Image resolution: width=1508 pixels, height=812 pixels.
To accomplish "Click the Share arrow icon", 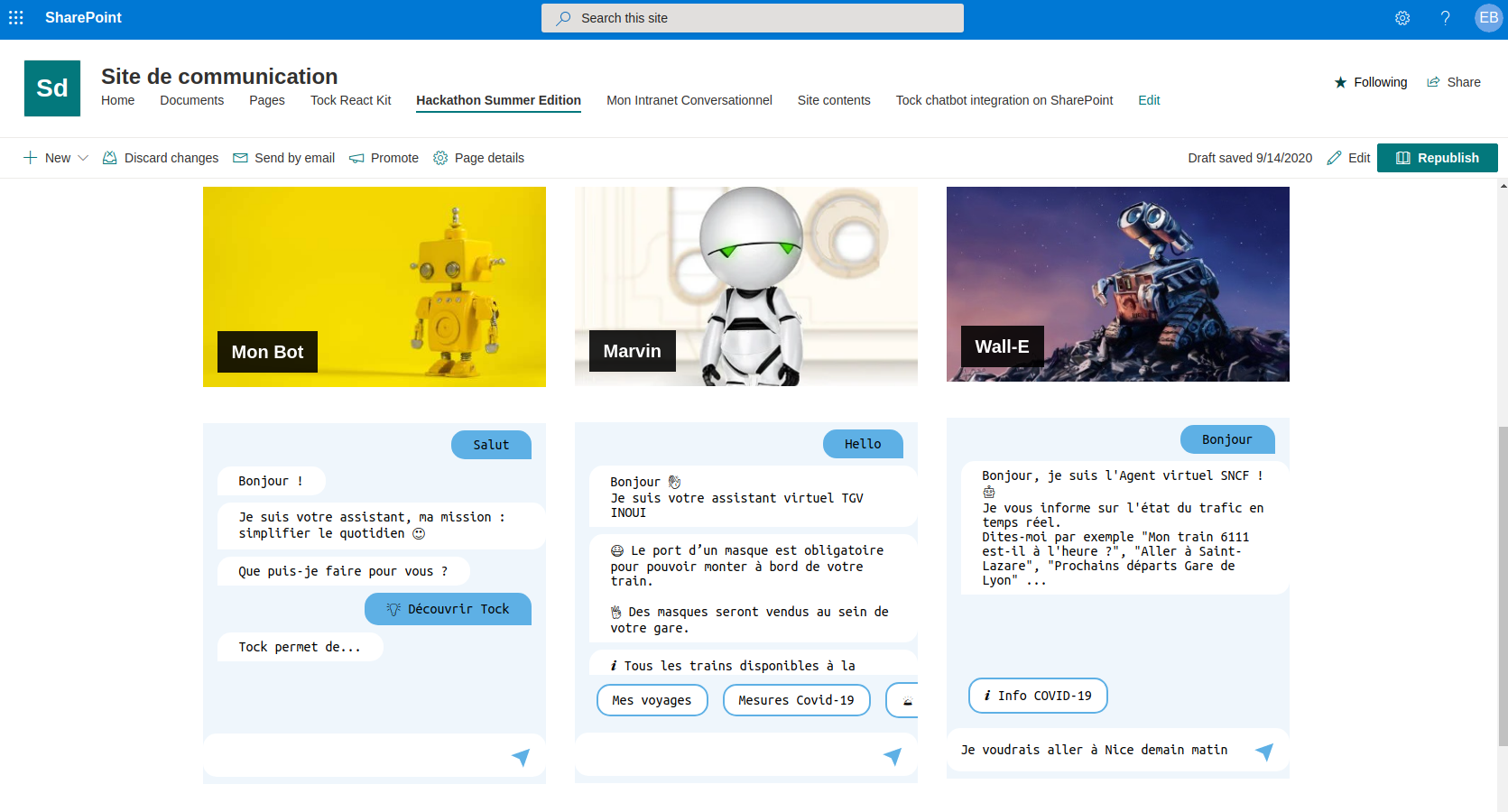I will pos(1433,82).
